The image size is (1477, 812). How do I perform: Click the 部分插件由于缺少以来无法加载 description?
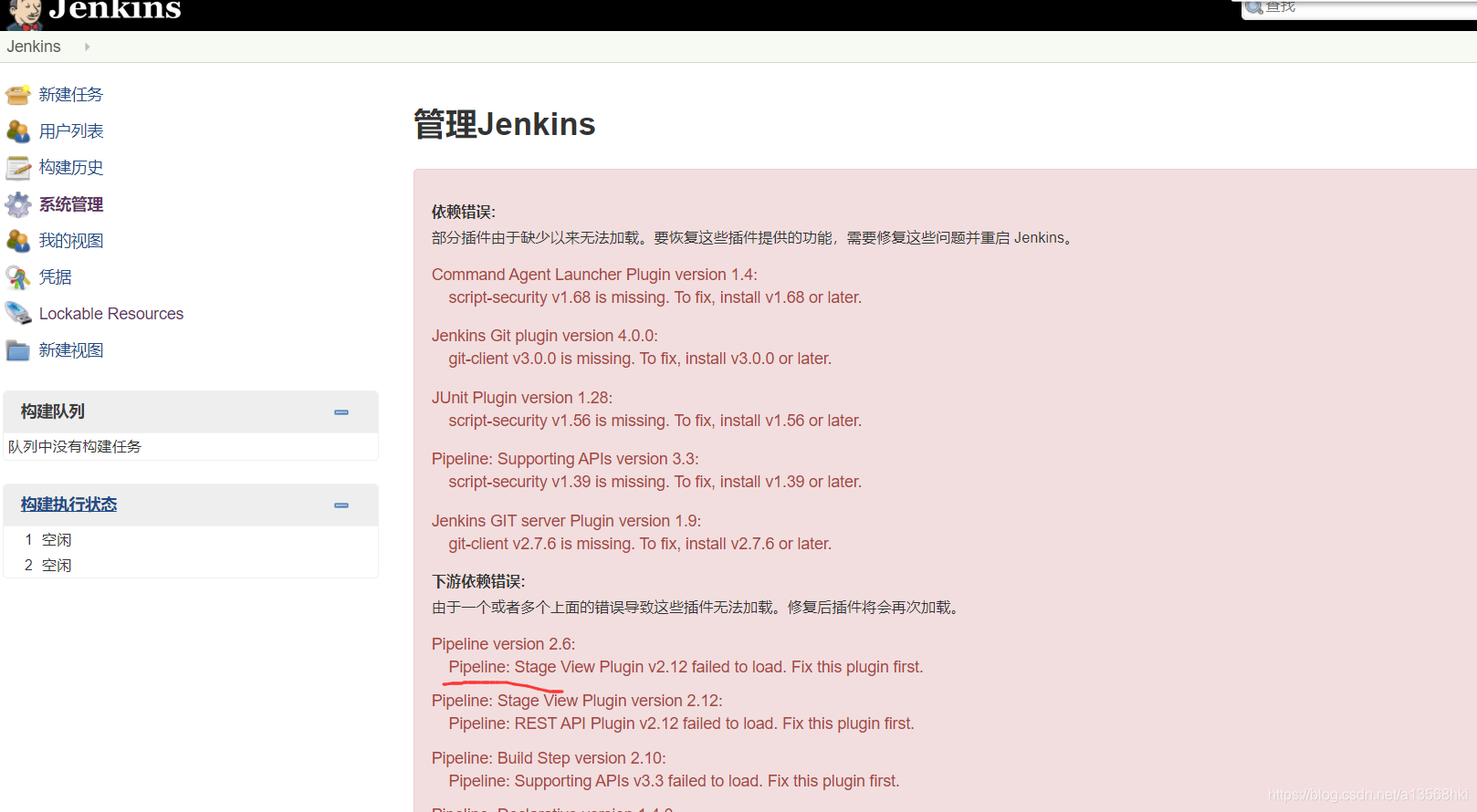[x=754, y=237]
